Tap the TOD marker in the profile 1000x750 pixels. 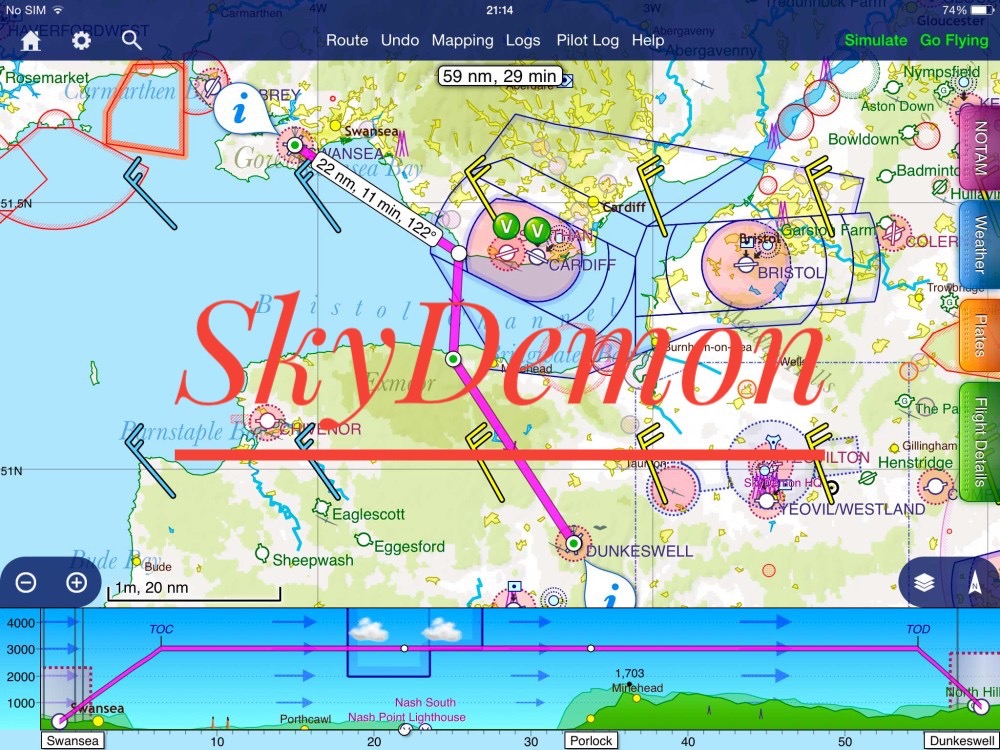[x=918, y=629]
